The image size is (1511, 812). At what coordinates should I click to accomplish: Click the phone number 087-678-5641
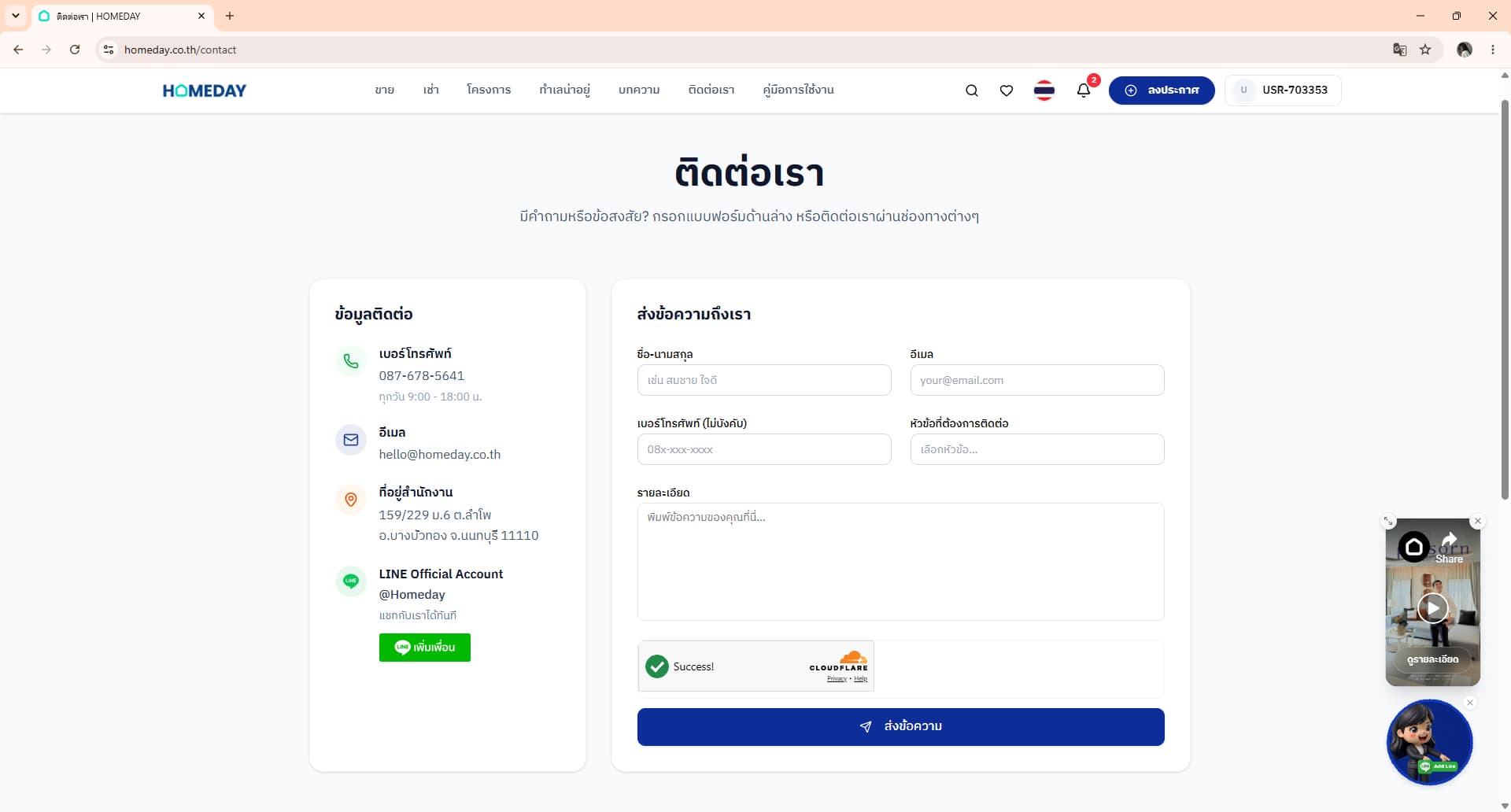coord(422,376)
